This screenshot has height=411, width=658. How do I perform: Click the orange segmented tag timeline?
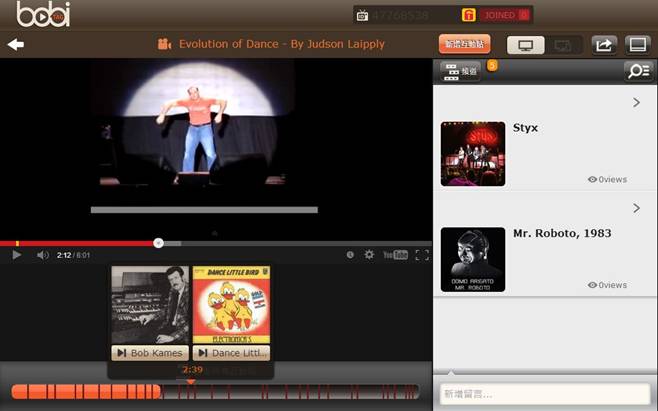[x=215, y=392]
